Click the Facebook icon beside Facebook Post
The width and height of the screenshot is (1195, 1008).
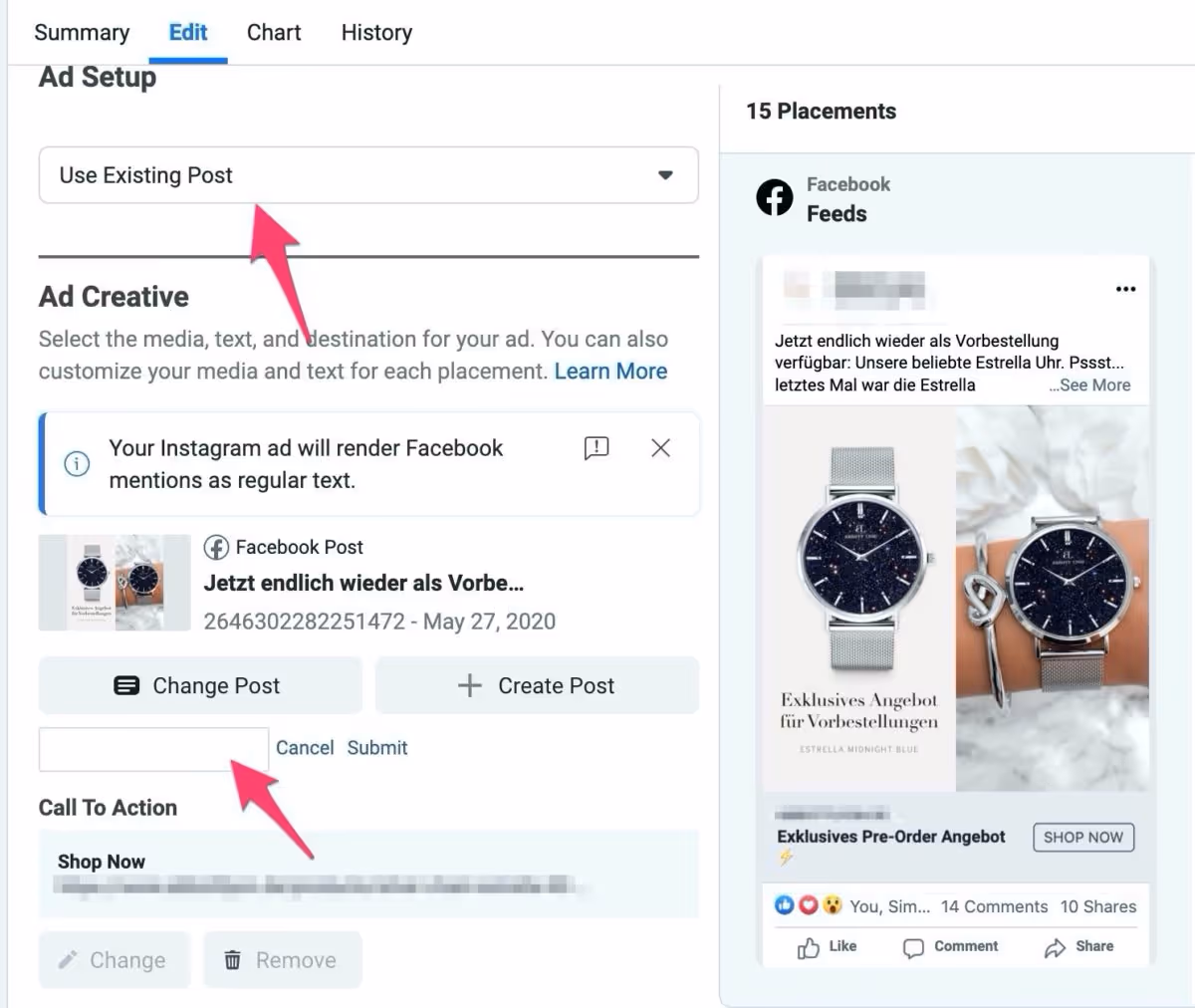point(216,547)
